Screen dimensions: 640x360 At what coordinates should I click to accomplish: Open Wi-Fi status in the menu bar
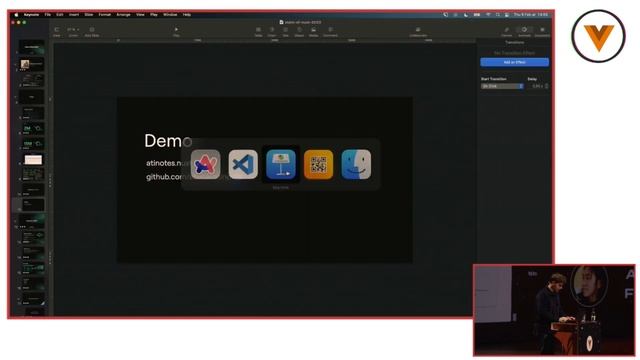tap(488, 15)
